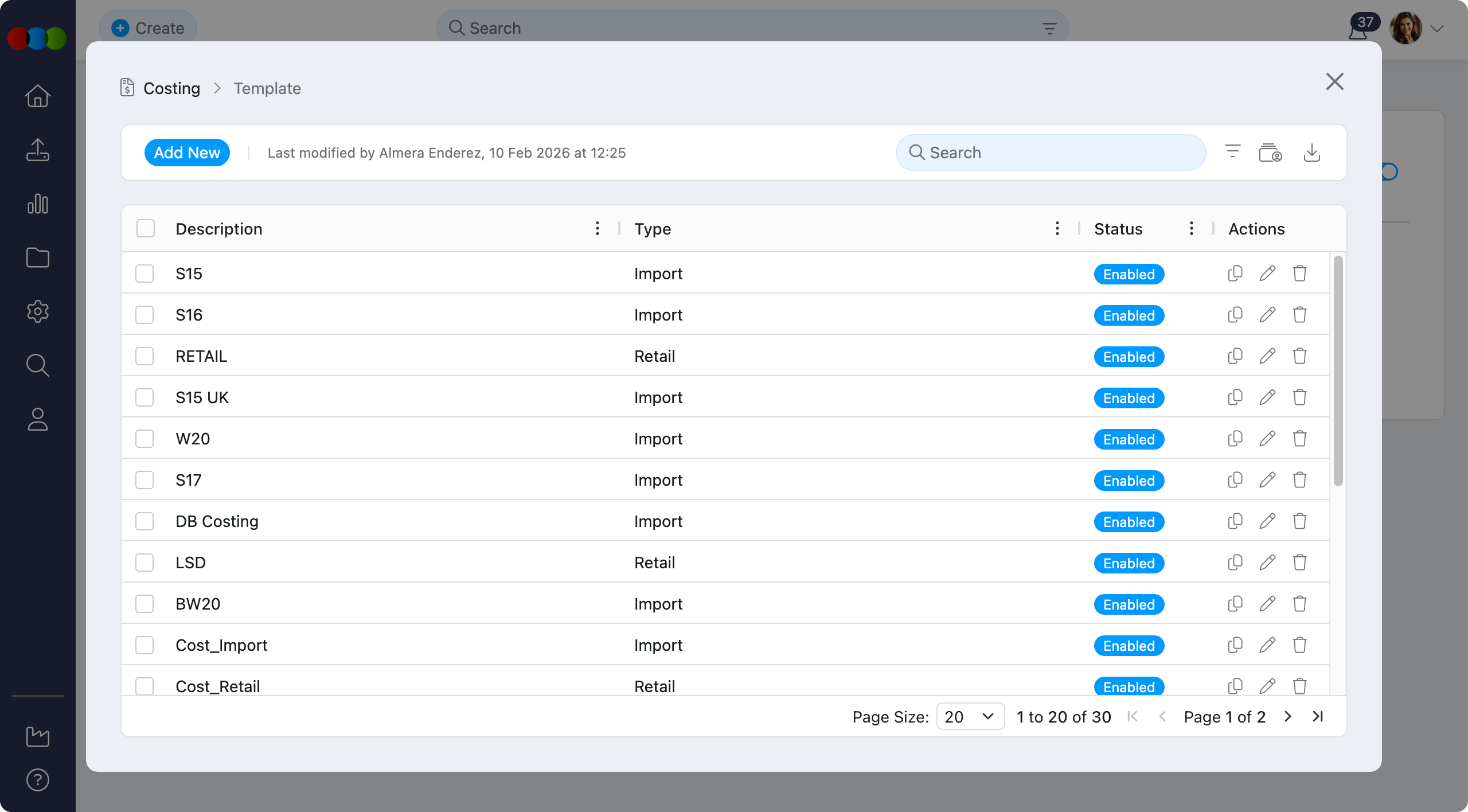Click the column settings icon
This screenshot has width=1468, height=812.
1270,153
